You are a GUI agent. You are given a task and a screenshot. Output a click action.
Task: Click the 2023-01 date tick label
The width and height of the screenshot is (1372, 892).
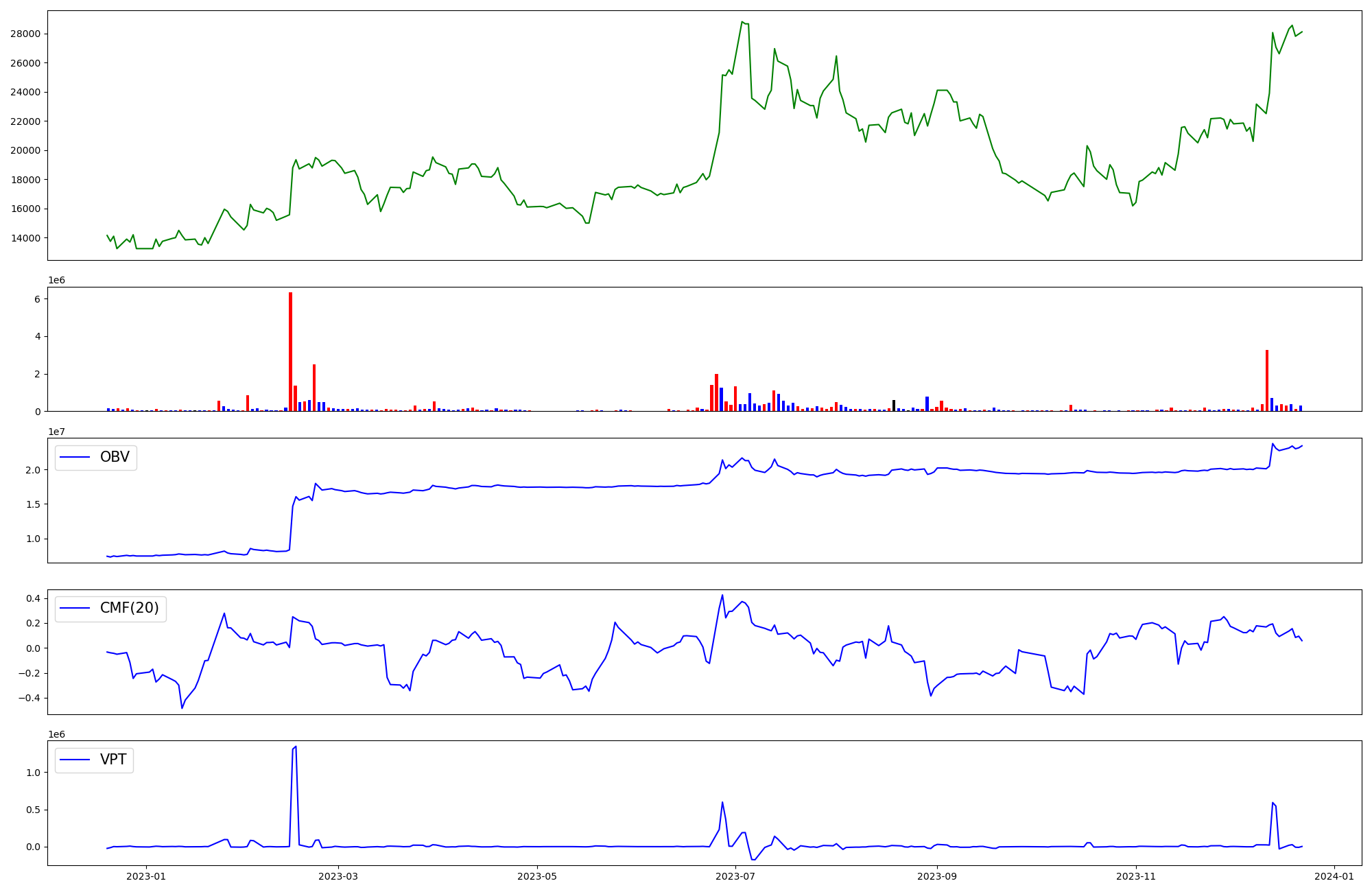pos(145,876)
